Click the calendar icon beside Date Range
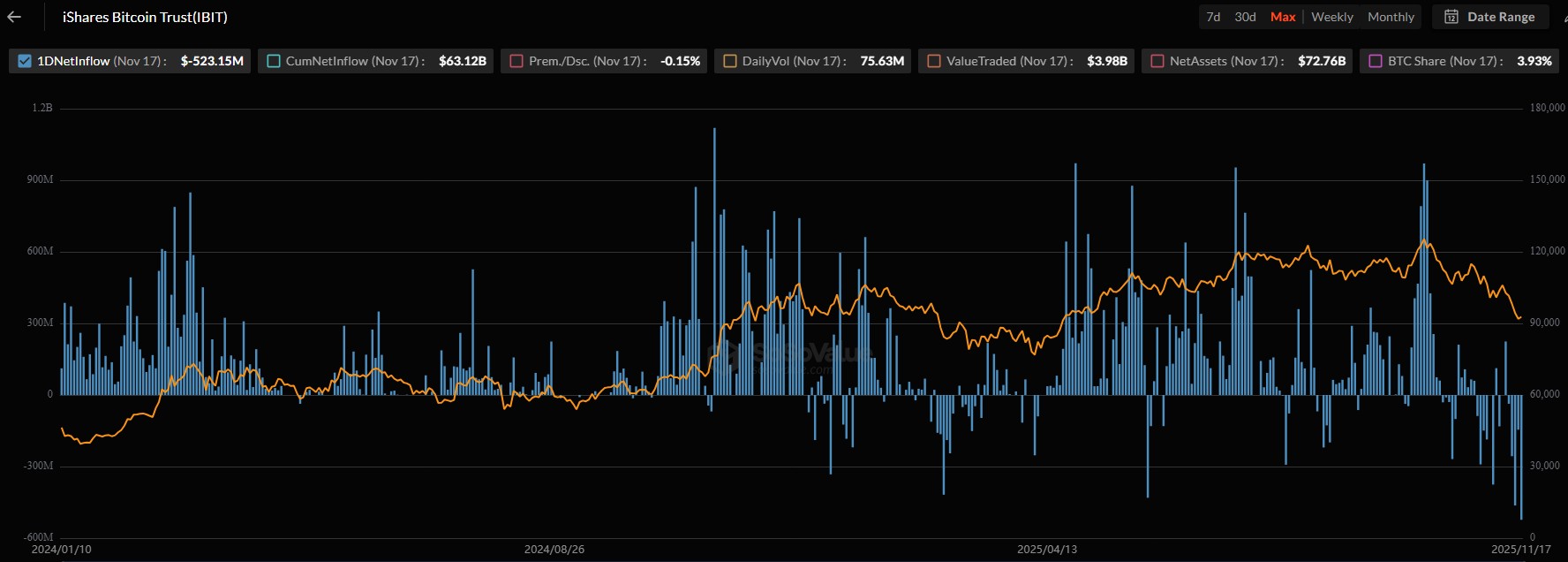 pyautogui.click(x=1451, y=17)
